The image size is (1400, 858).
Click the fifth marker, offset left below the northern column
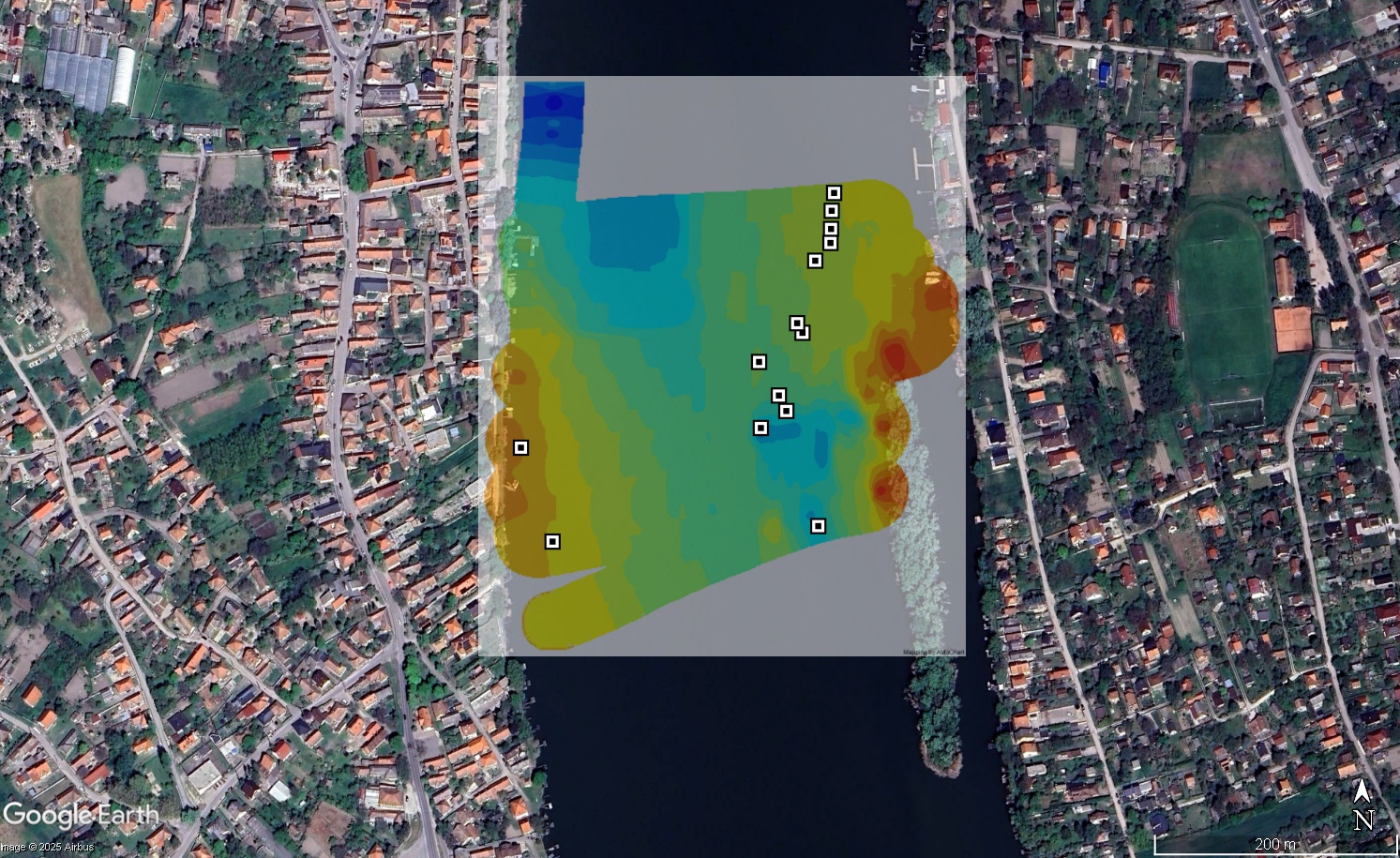pos(815,261)
